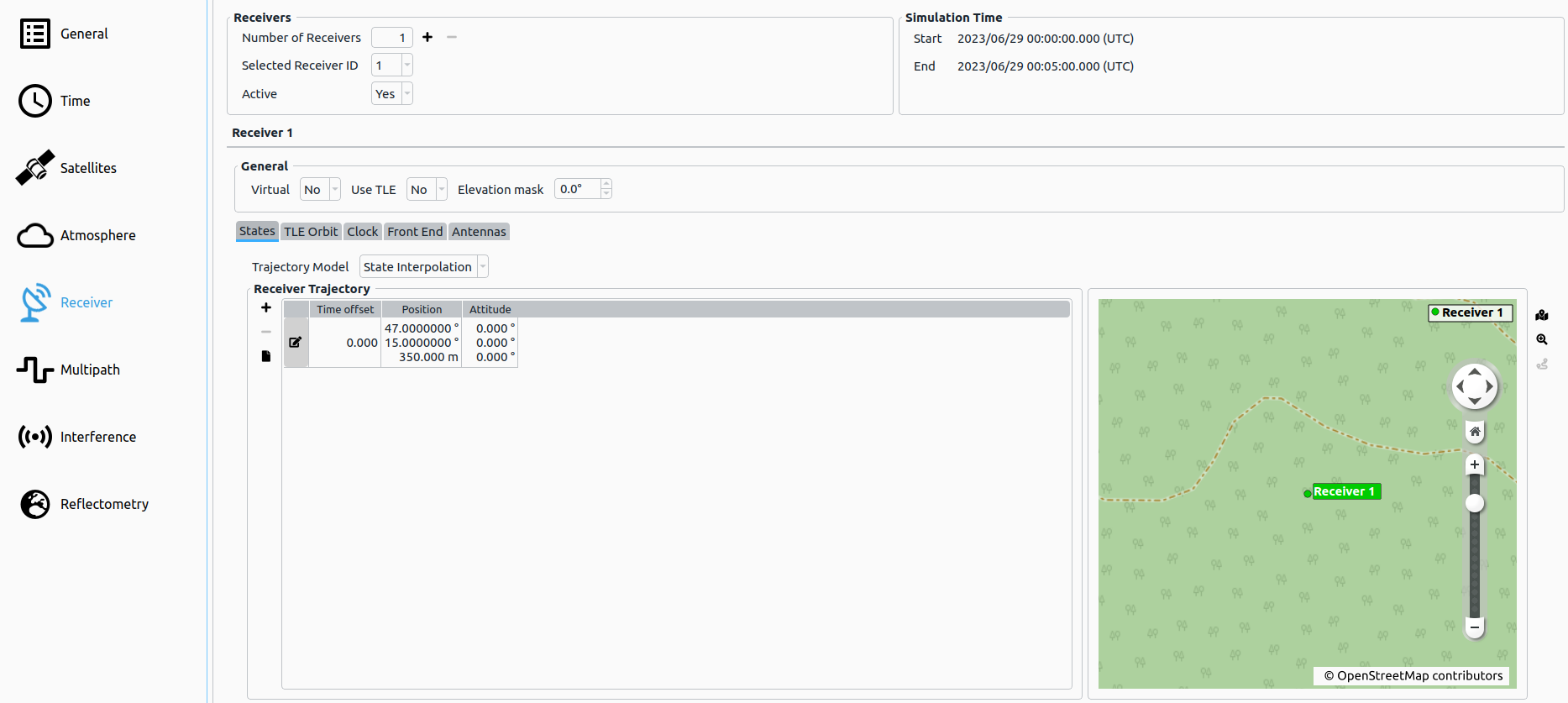The width and height of the screenshot is (1568, 703).
Task: Switch to the Antennas tab
Action: click(479, 232)
